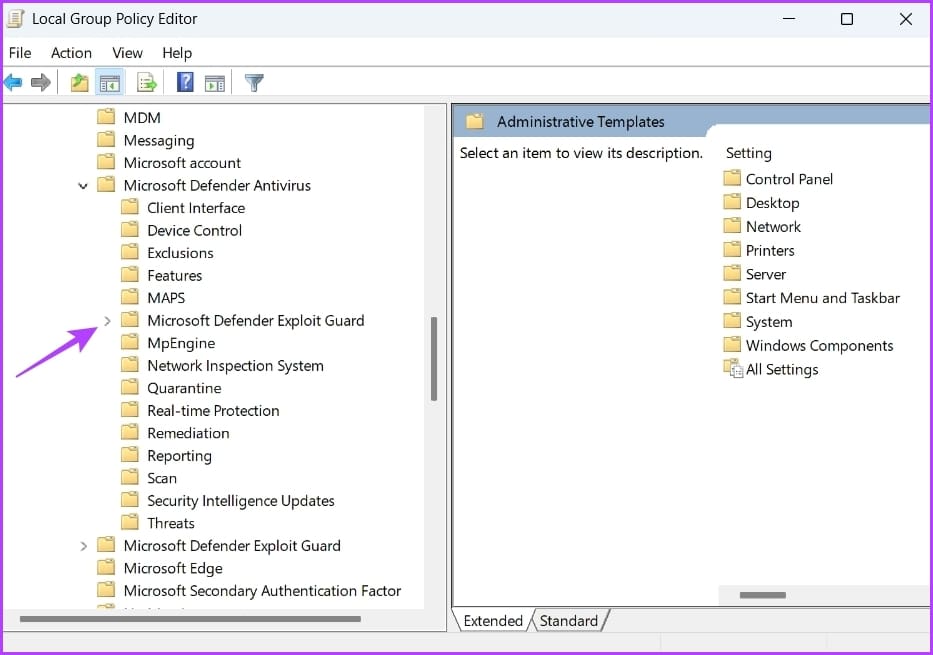
Task: Click the Network folder icon in settings list
Action: click(732, 225)
